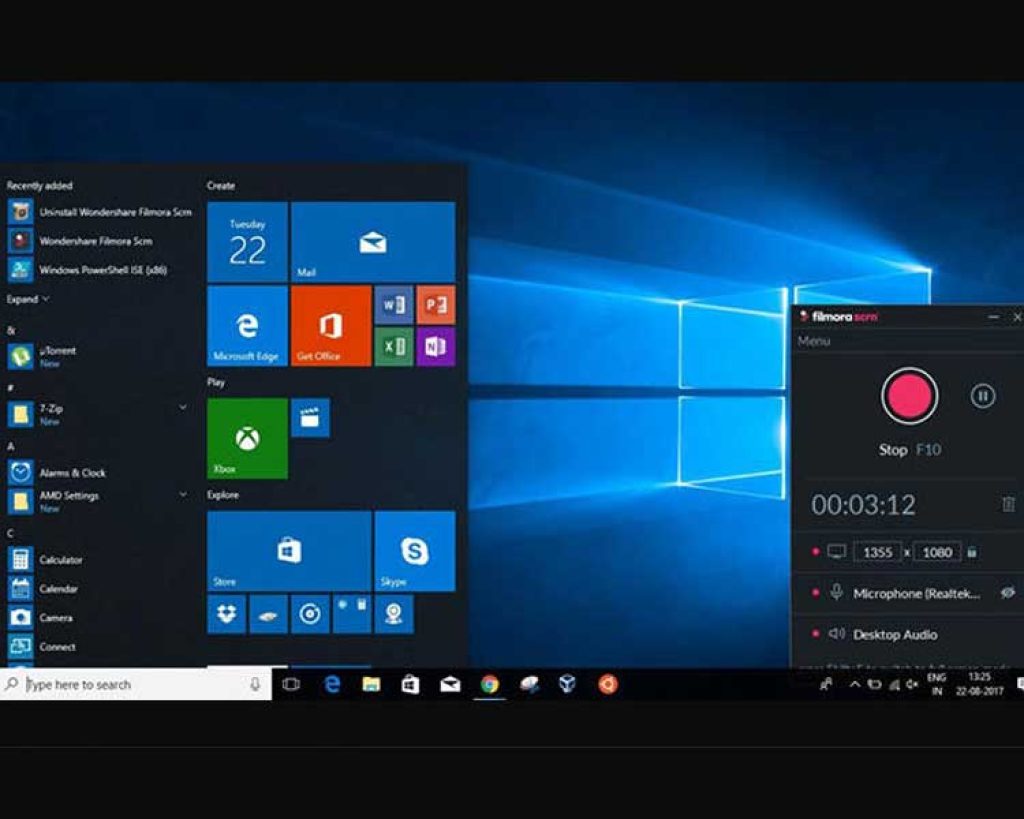Open Calculator from the app list
Image resolution: width=1024 pixels, height=819 pixels.
pos(60,560)
